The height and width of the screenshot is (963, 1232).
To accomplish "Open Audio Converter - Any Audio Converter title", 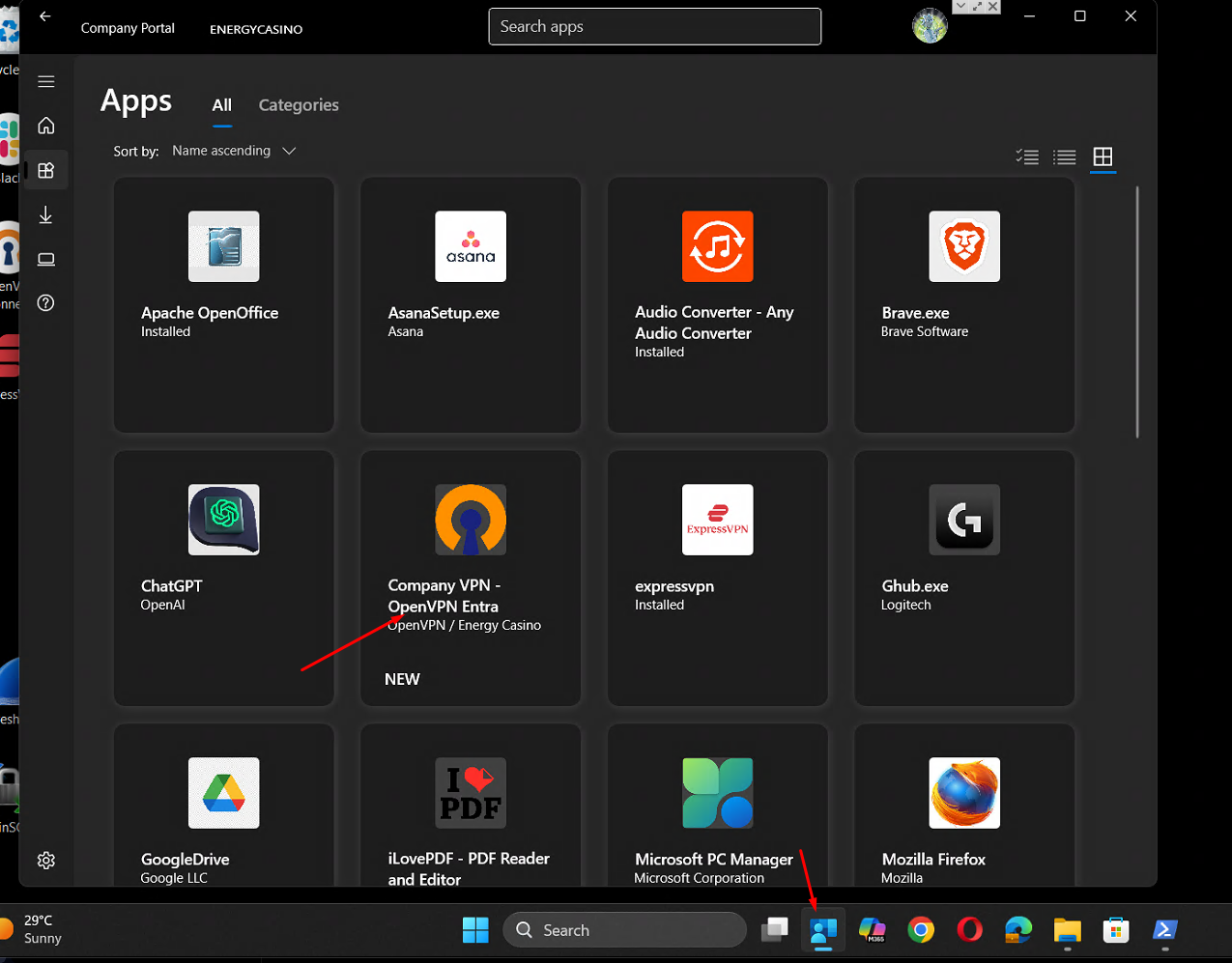I will [714, 323].
